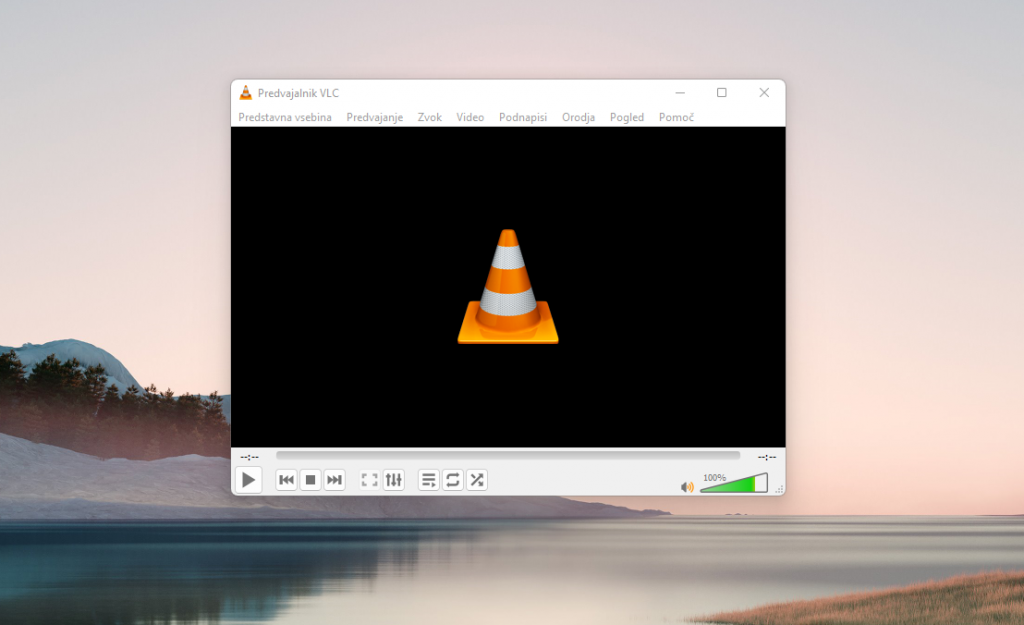This screenshot has width=1024, height=625.
Task: Open the Predvajanje menu
Action: click(374, 117)
